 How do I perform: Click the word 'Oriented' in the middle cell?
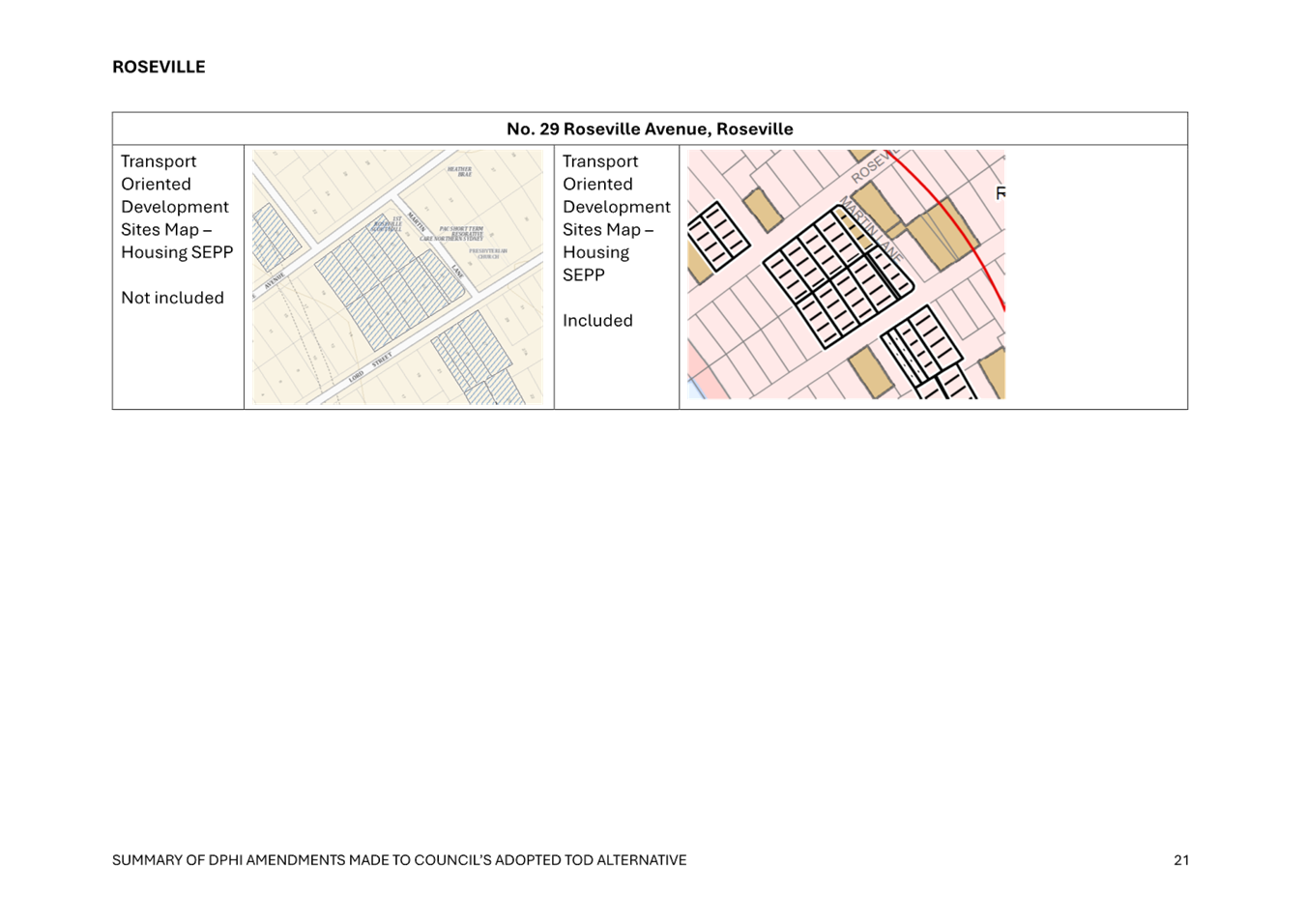[x=597, y=185]
